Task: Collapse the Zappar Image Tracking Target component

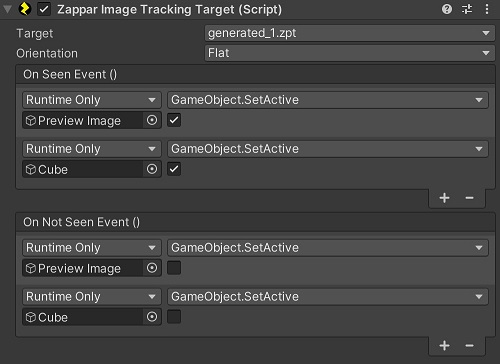Action: pyautogui.click(x=7, y=9)
